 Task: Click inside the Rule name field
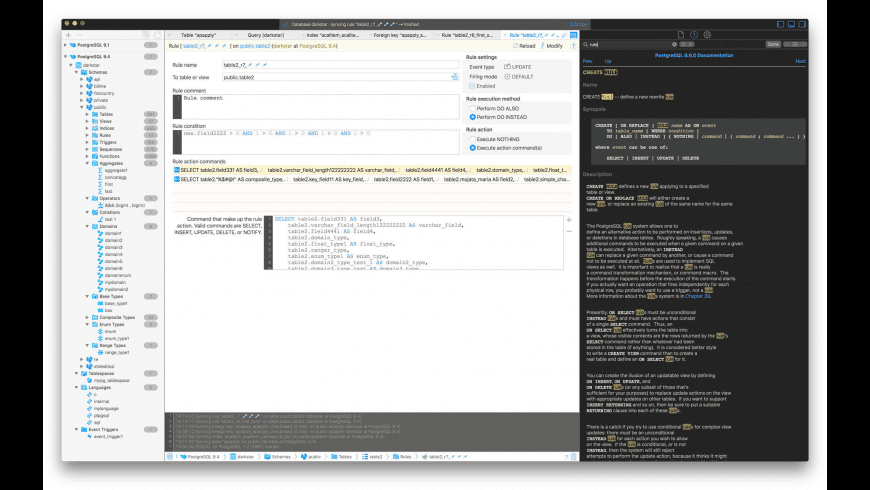pos(340,65)
